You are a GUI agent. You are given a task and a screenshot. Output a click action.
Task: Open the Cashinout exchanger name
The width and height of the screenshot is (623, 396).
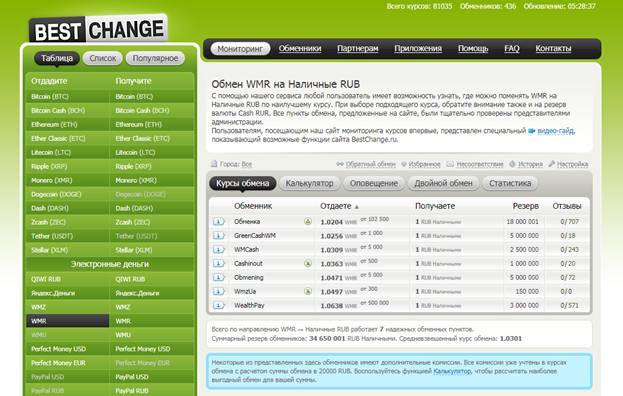coord(248,263)
